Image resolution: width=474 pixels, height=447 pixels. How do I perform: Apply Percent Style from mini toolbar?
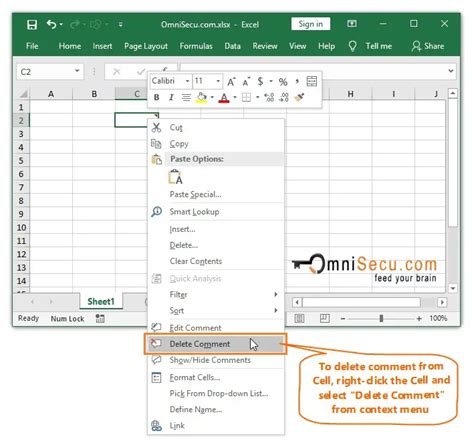coord(283,82)
